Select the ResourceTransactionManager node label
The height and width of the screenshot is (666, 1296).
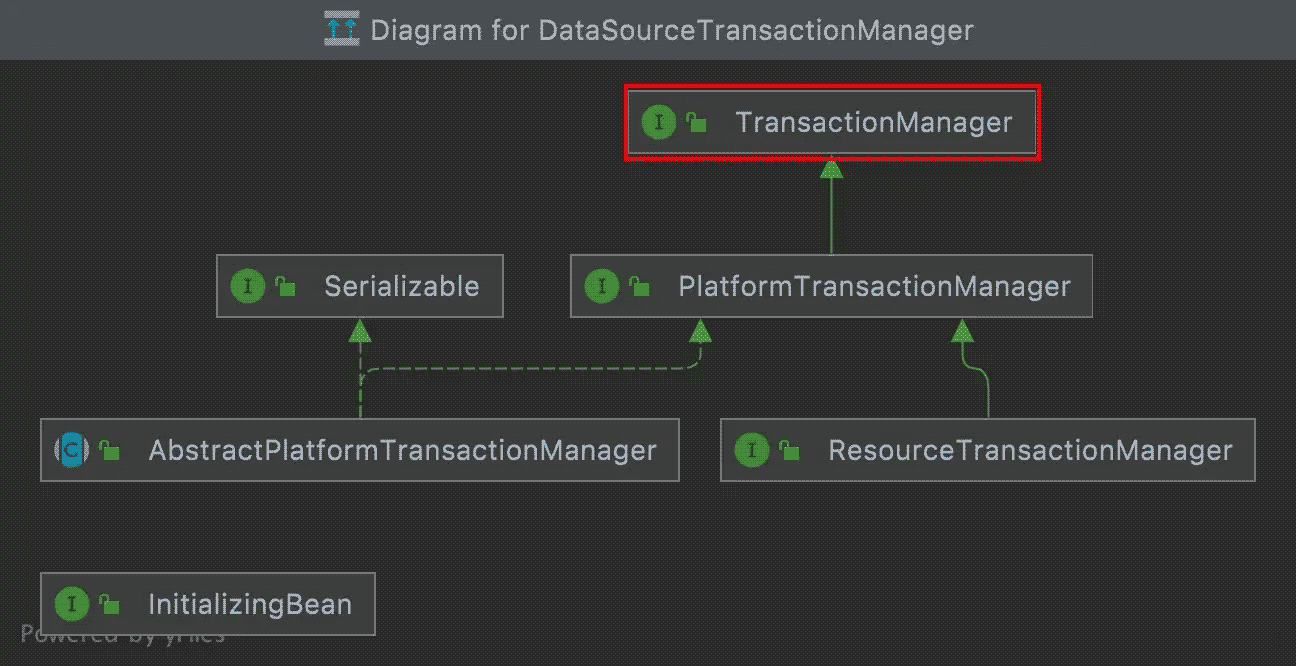pos(1030,451)
